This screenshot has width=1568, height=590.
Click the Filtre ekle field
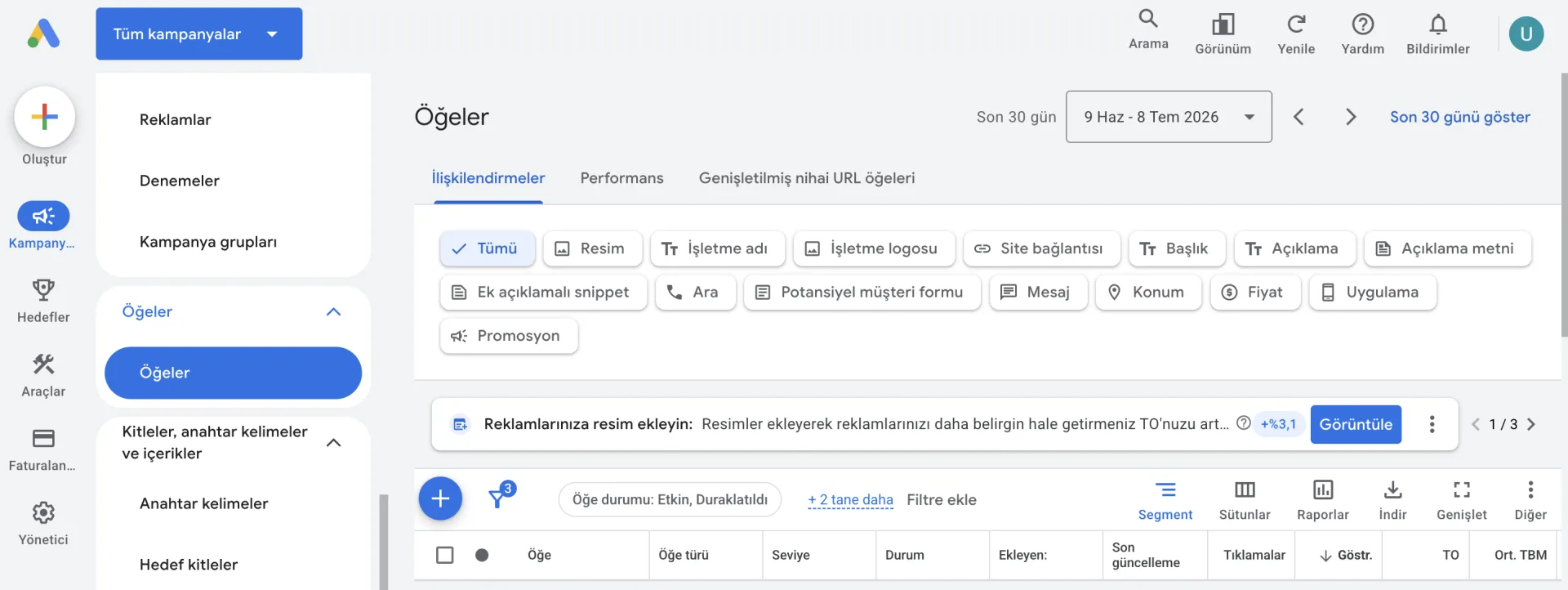(942, 499)
